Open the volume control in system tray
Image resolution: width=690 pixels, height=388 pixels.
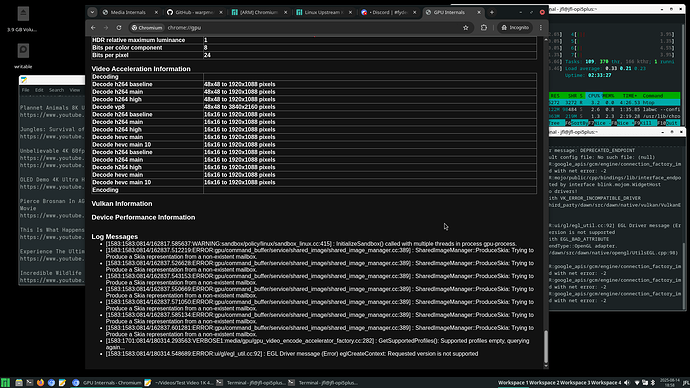coord(627,383)
